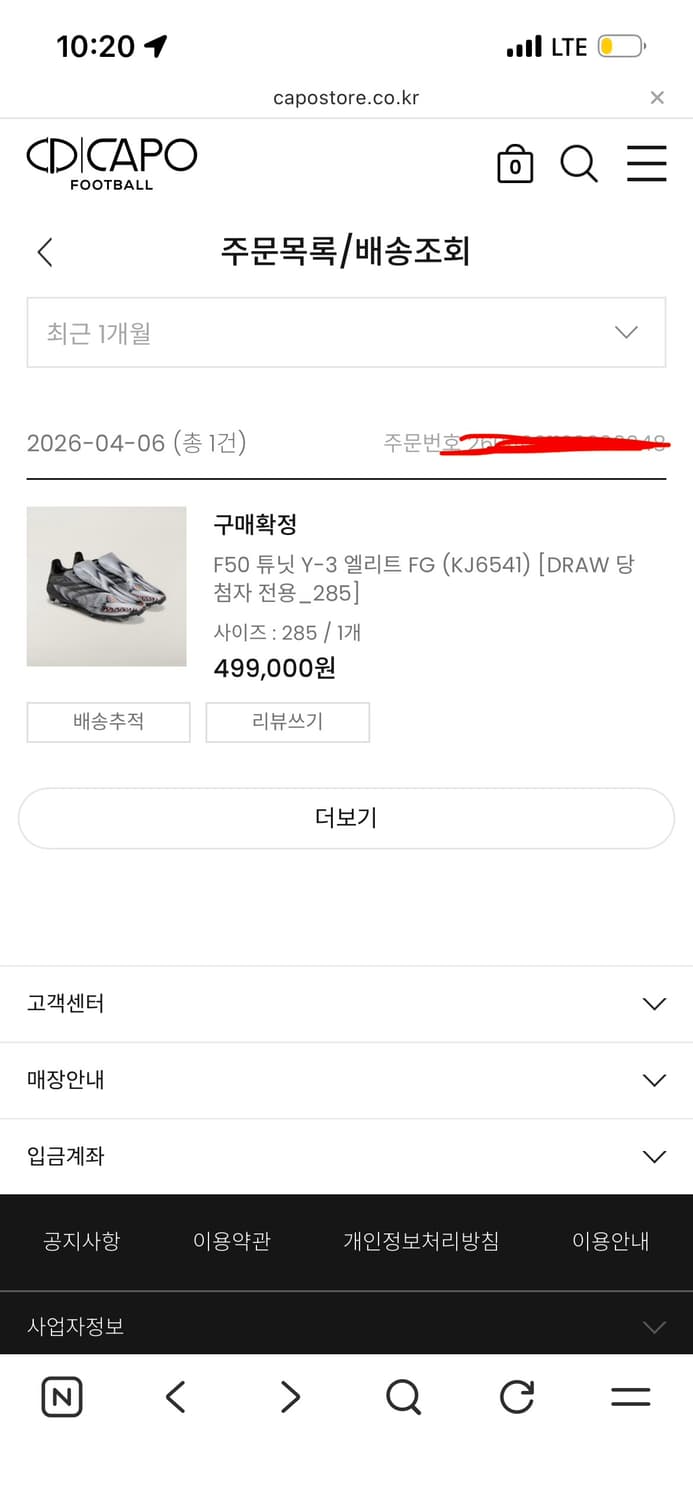Viewport: 693px width, 1500px height.
Task: Open the 이용약관 footer menu item
Action: point(231,1241)
